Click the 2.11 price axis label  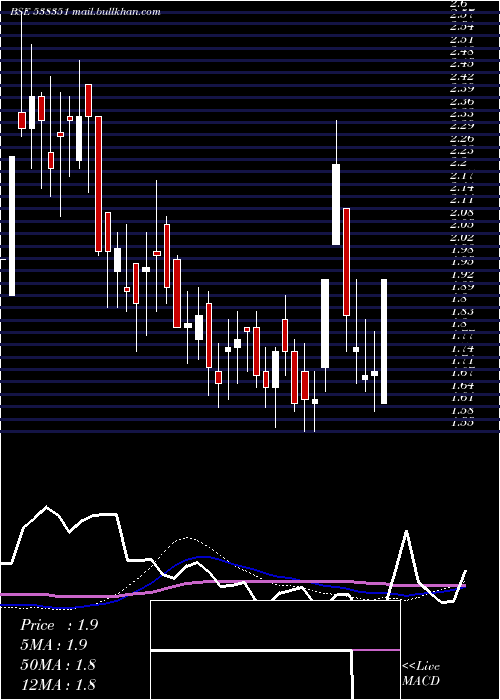[x=461, y=200]
